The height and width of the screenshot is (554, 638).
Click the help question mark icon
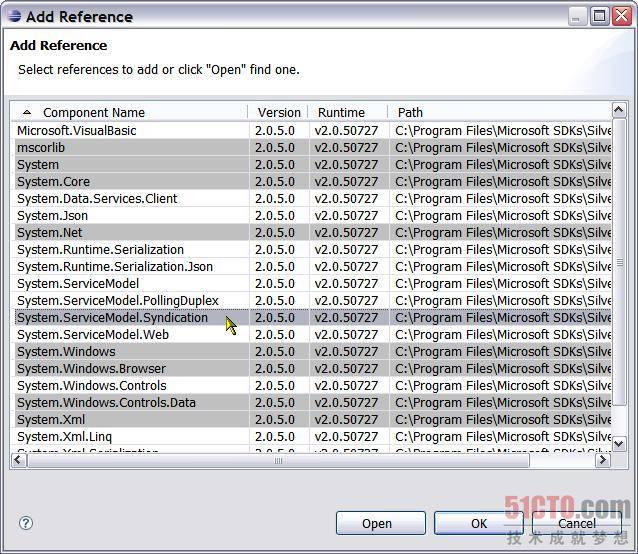coord(26,523)
